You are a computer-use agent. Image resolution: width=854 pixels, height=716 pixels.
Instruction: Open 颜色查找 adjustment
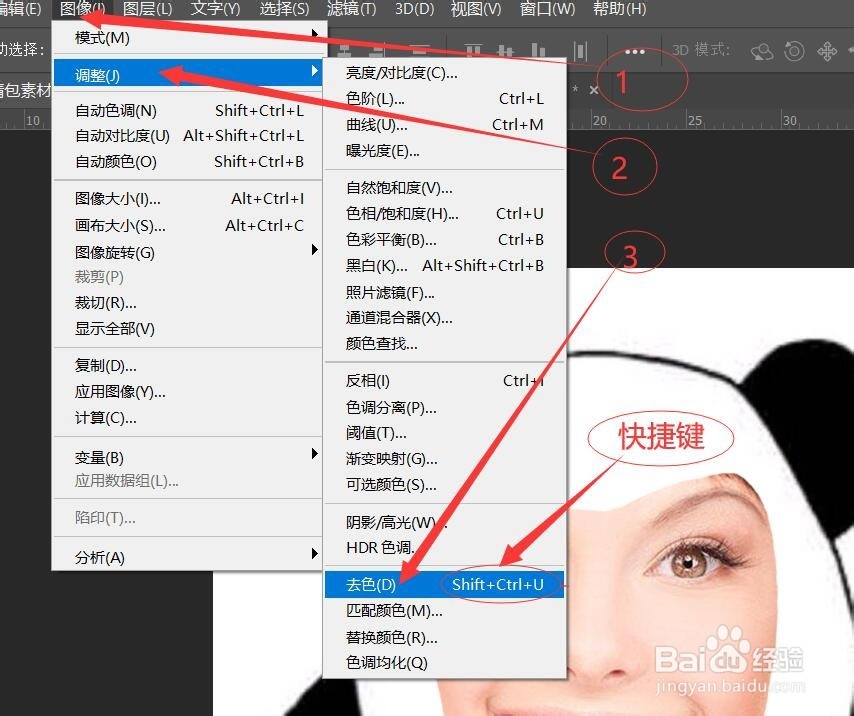[445, 344]
